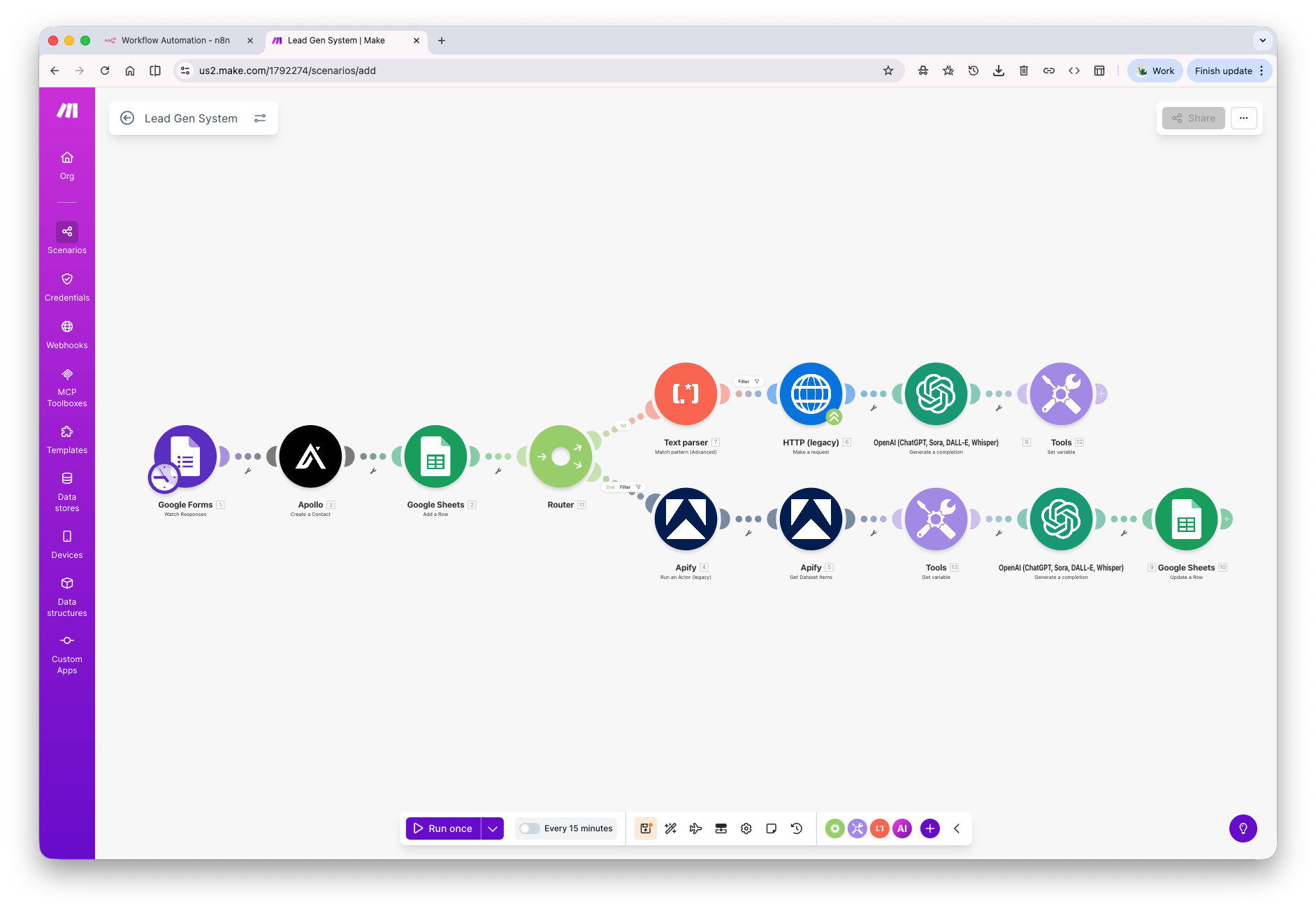
Task: Open the Run once dropdown arrow
Action: [x=493, y=828]
